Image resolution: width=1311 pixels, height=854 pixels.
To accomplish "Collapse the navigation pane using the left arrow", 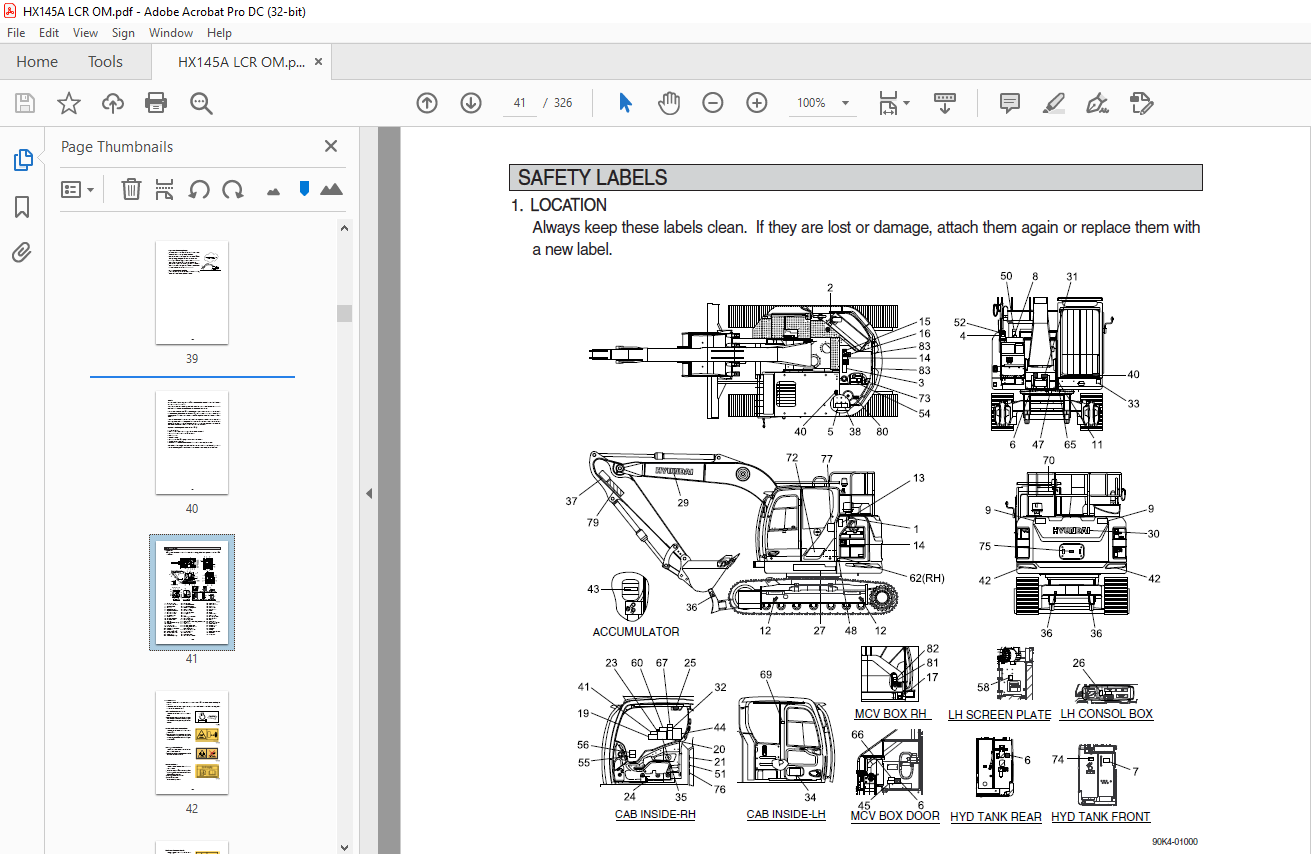I will tap(368, 493).
